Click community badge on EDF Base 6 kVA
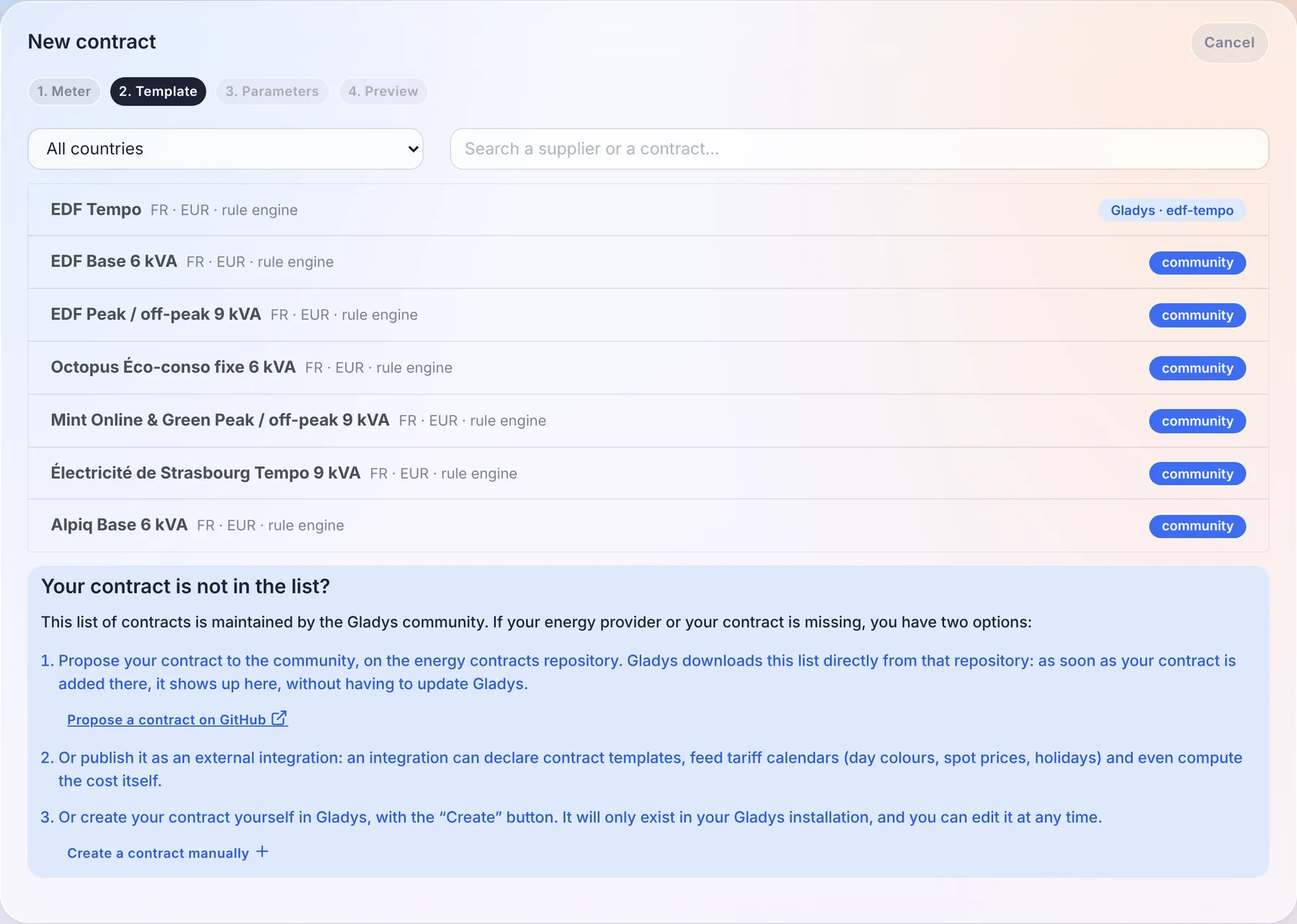Image resolution: width=1297 pixels, height=924 pixels. [x=1198, y=263]
